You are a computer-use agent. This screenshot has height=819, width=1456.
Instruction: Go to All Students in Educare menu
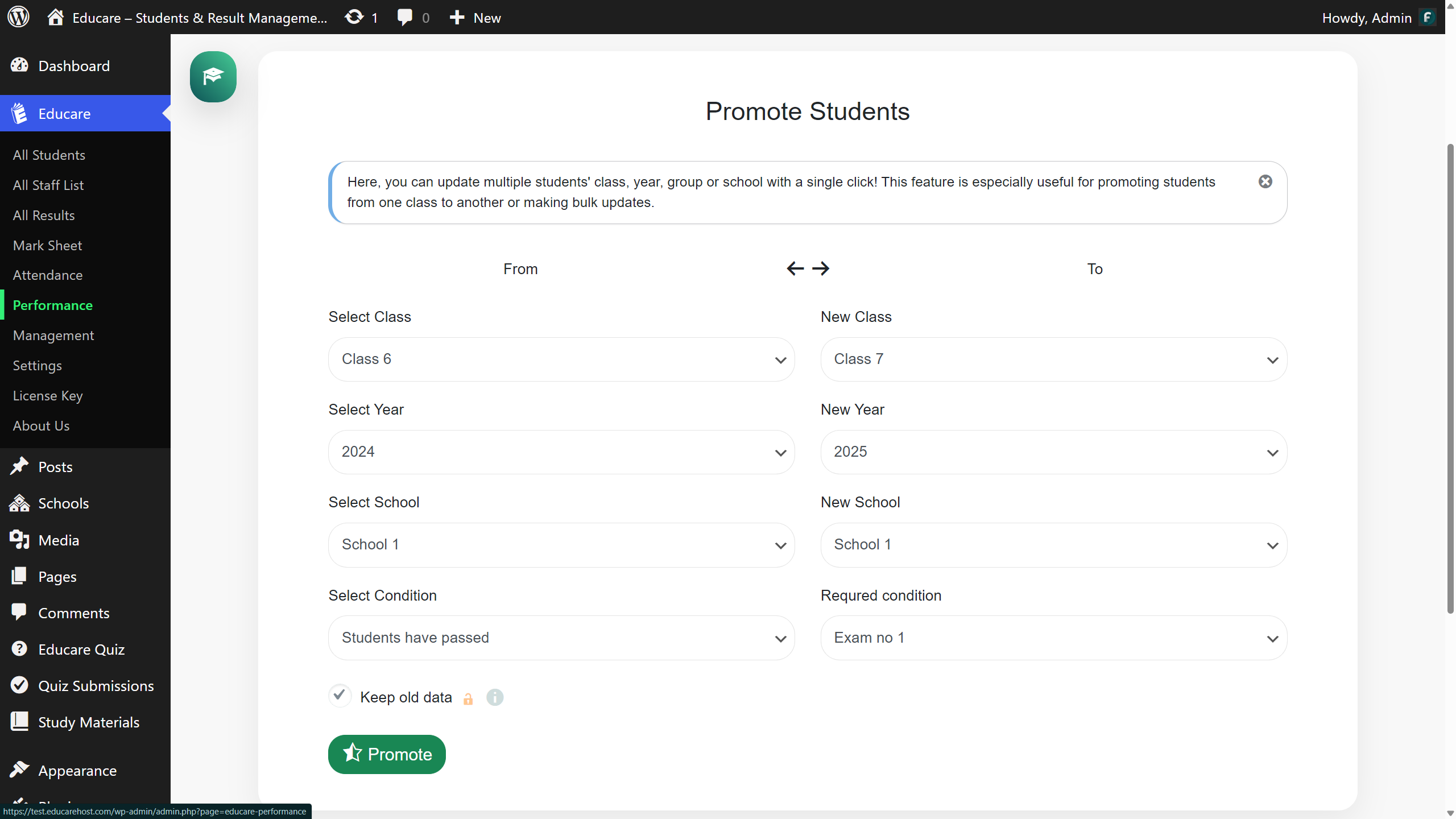pyautogui.click(x=49, y=155)
